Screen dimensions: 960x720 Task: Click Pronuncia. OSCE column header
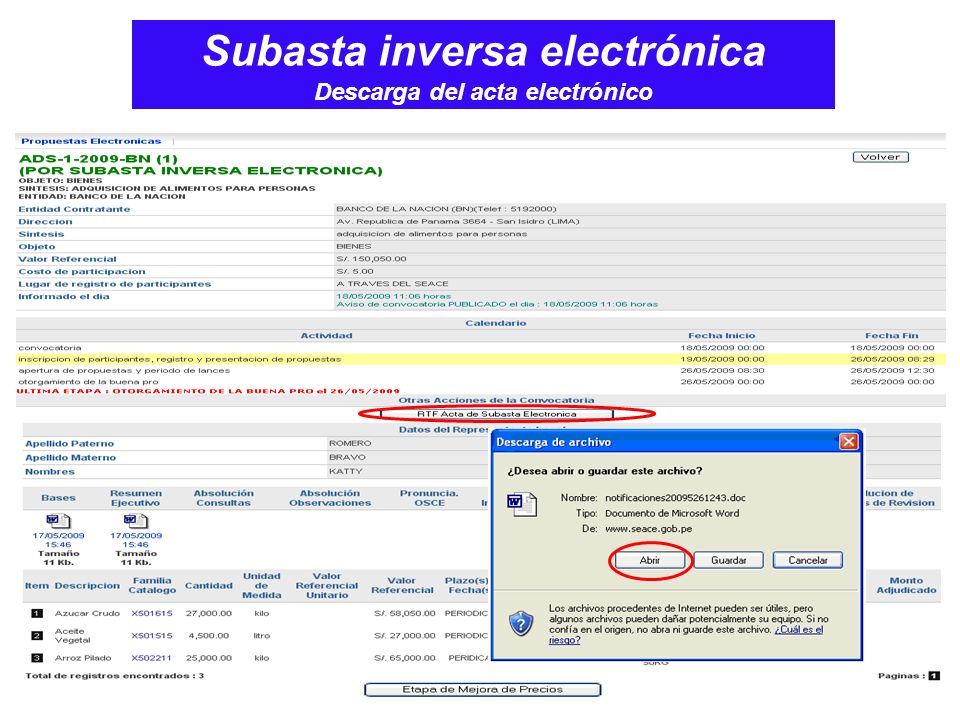pyautogui.click(x=429, y=498)
